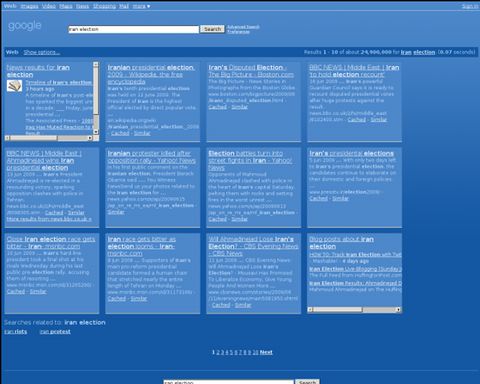Expand the 'Show options...' link
The image size is (480, 384).
pyautogui.click(x=41, y=52)
